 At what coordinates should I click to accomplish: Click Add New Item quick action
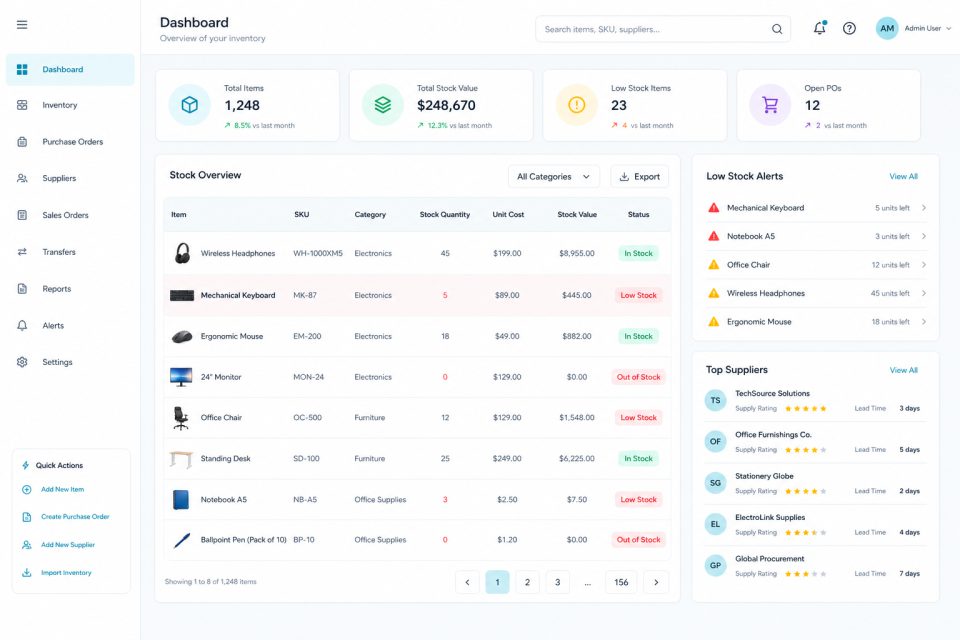pos(54,489)
